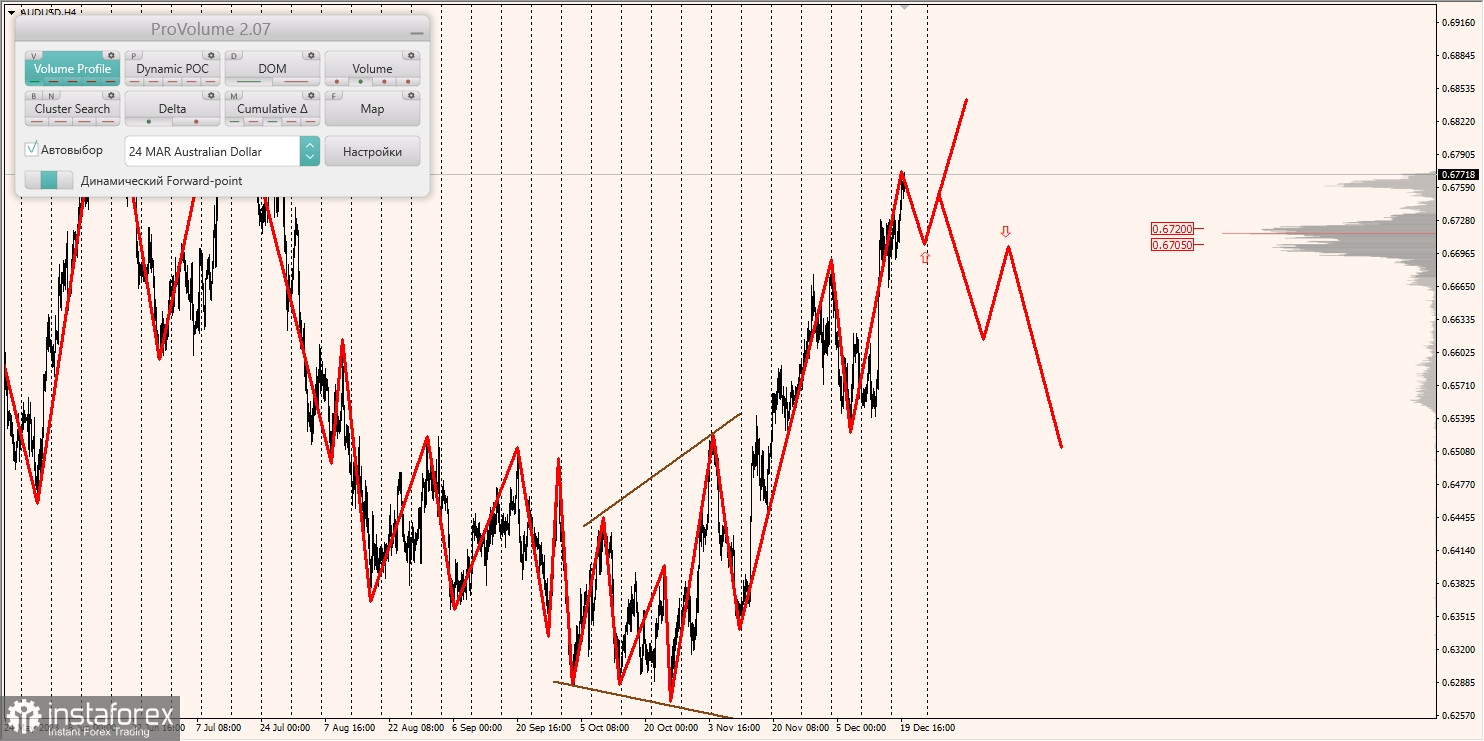Click the M hotkey tag on Cumulative Δ
The width and height of the screenshot is (1484, 741).
point(234,96)
